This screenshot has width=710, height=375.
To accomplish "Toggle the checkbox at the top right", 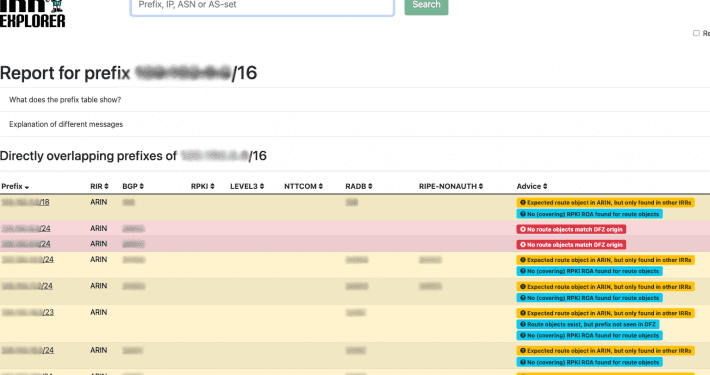I will 696,33.
